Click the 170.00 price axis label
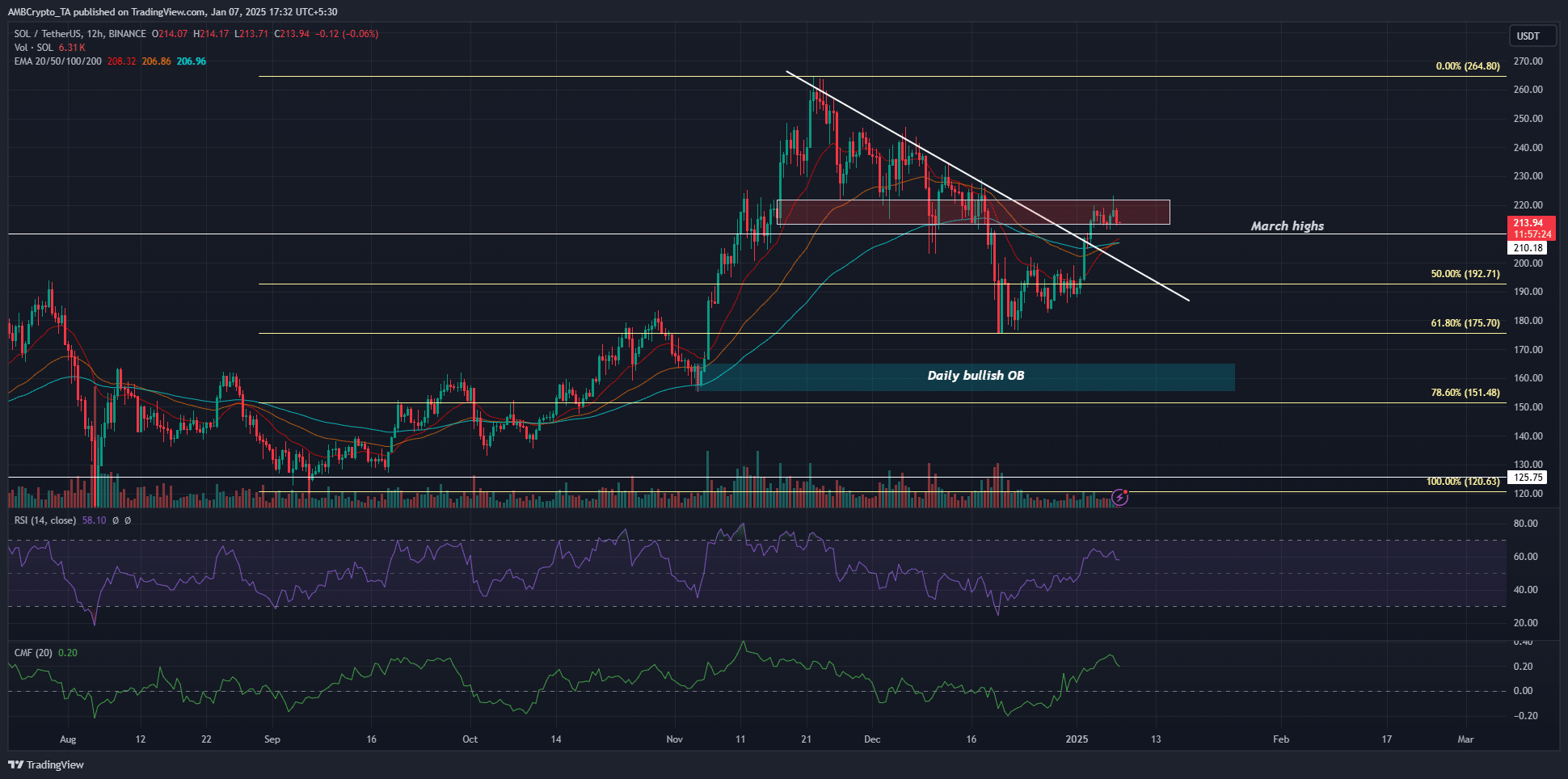This screenshot has width=1568, height=779. pos(1528,350)
